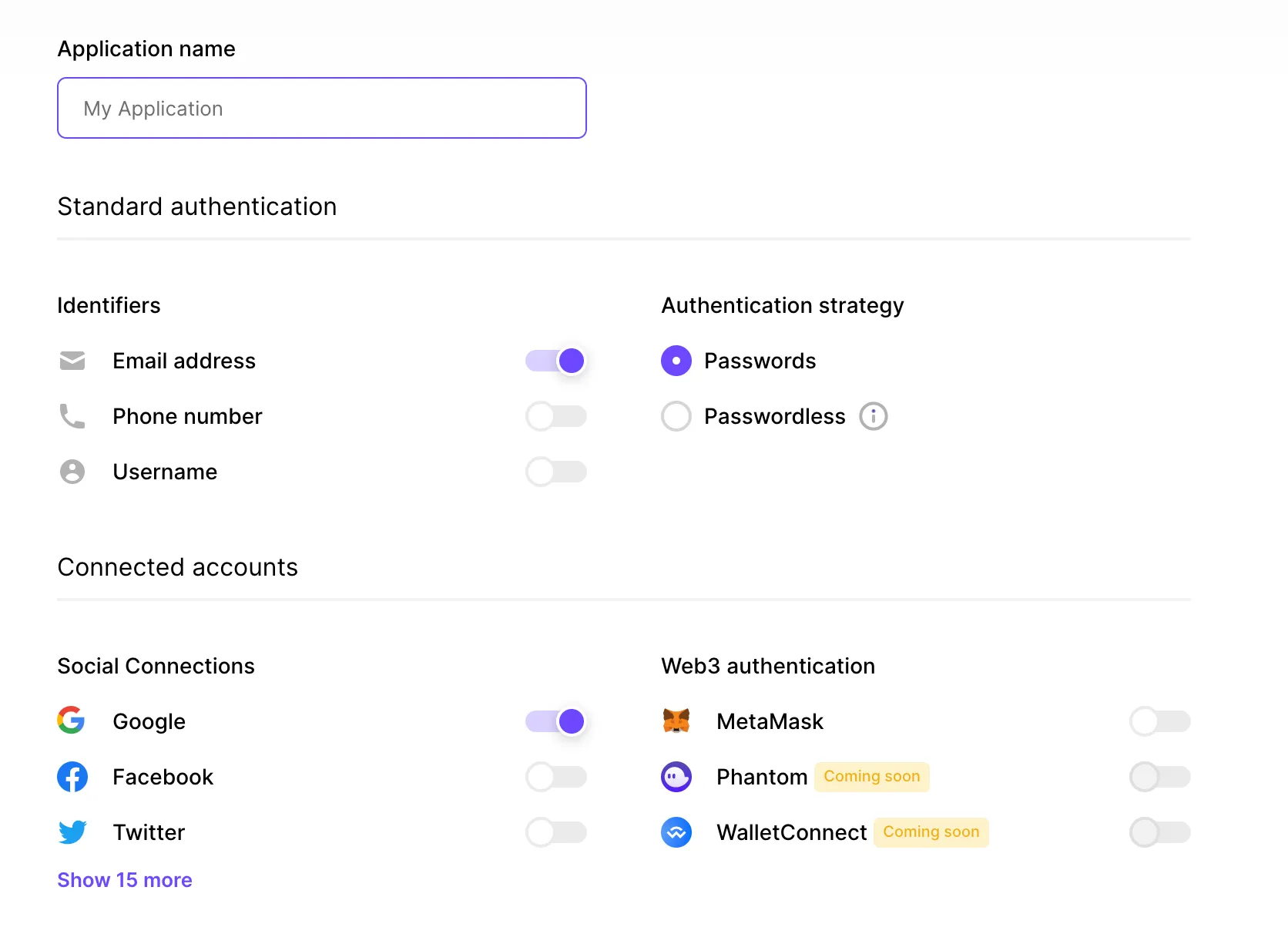This screenshot has width=1288, height=934.
Task: Select the Passwords authentication strategy
Action: click(x=676, y=361)
